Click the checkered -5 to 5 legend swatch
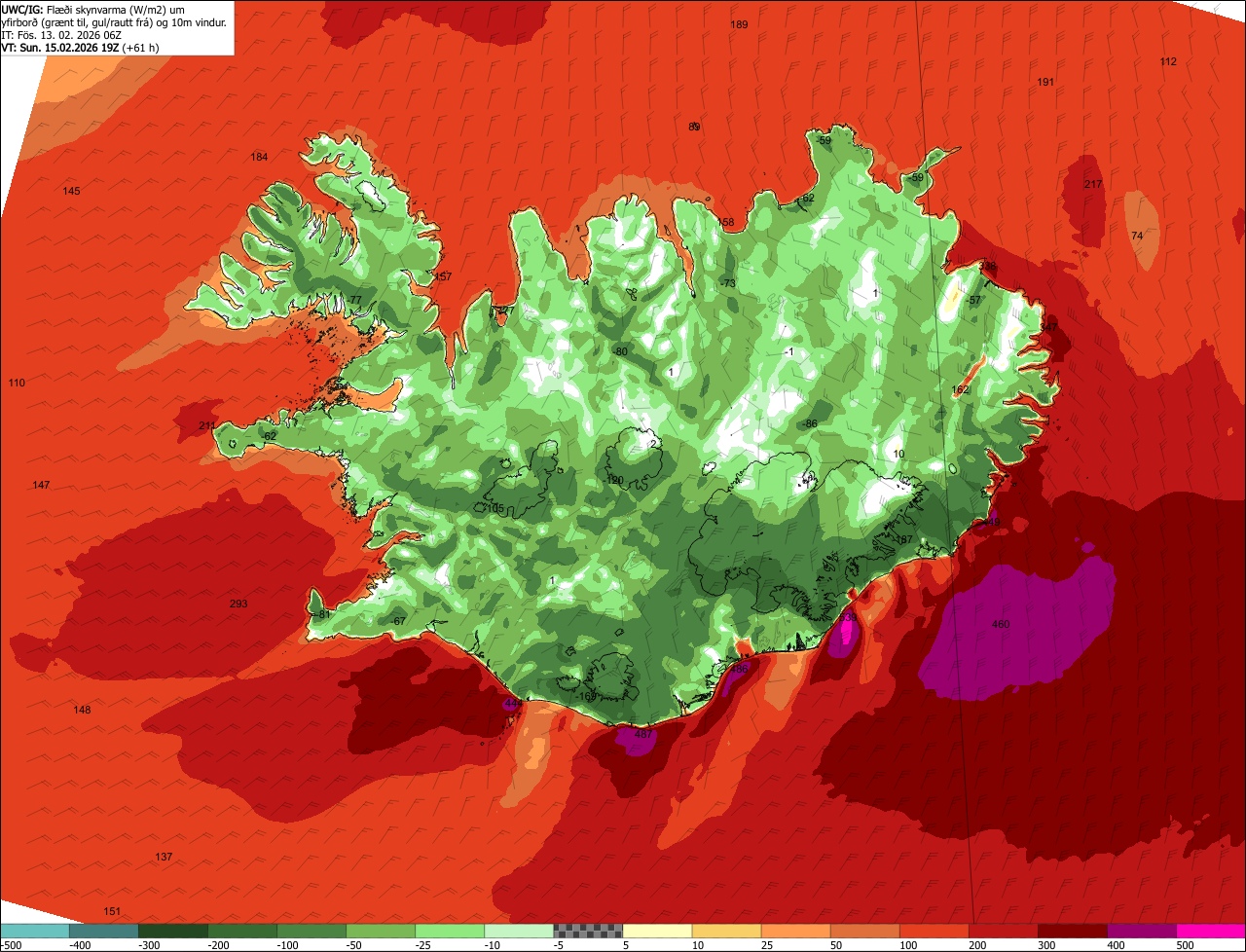The height and width of the screenshot is (952, 1246). pos(588,931)
